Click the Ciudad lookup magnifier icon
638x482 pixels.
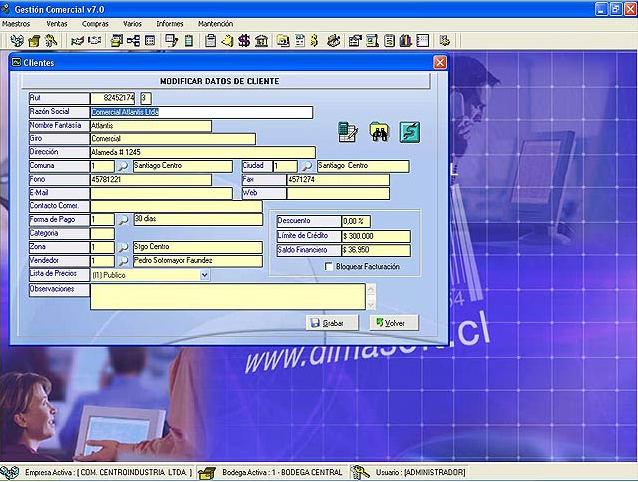click(x=307, y=166)
